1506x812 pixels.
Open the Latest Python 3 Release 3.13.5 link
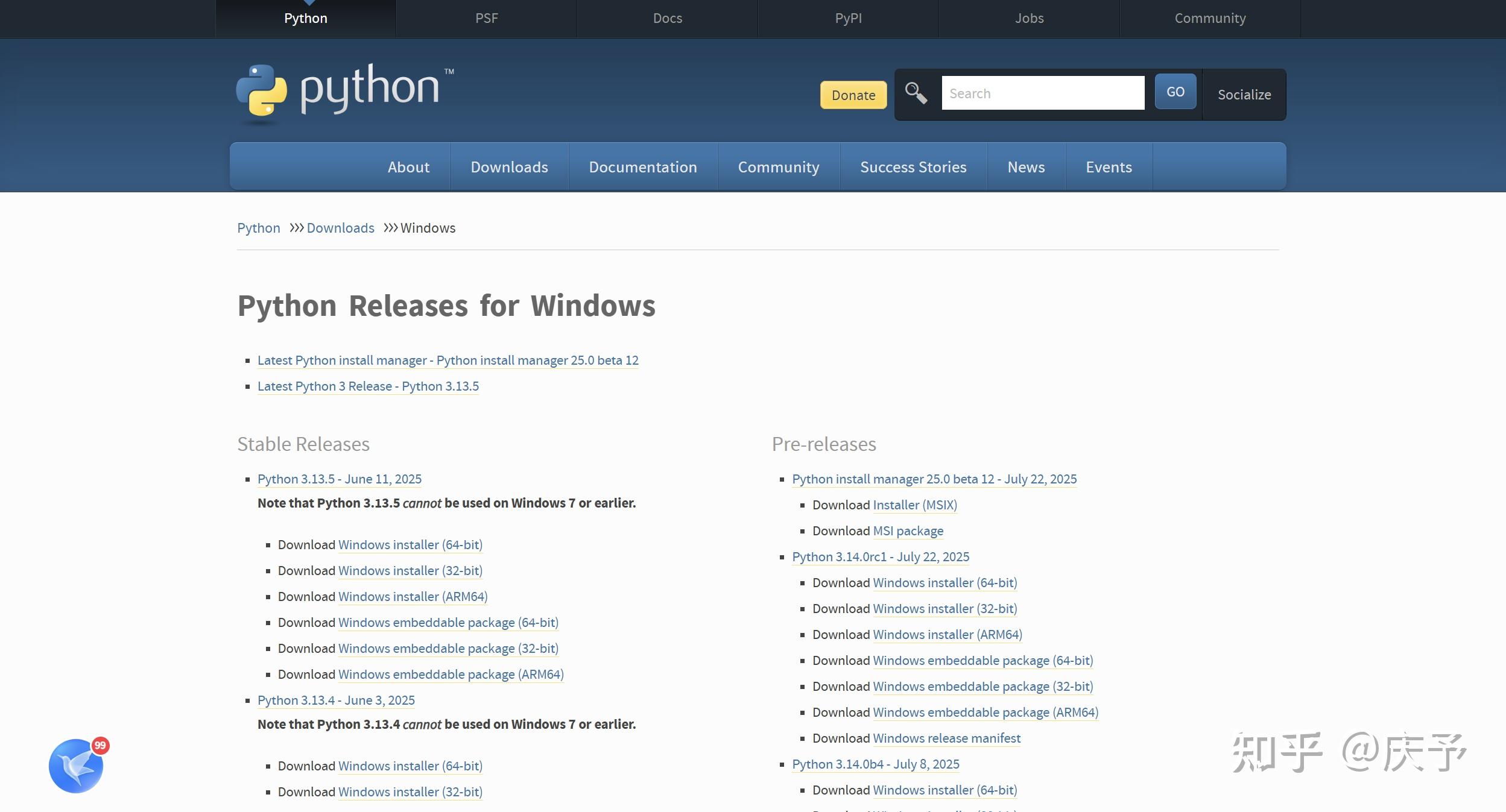367,386
